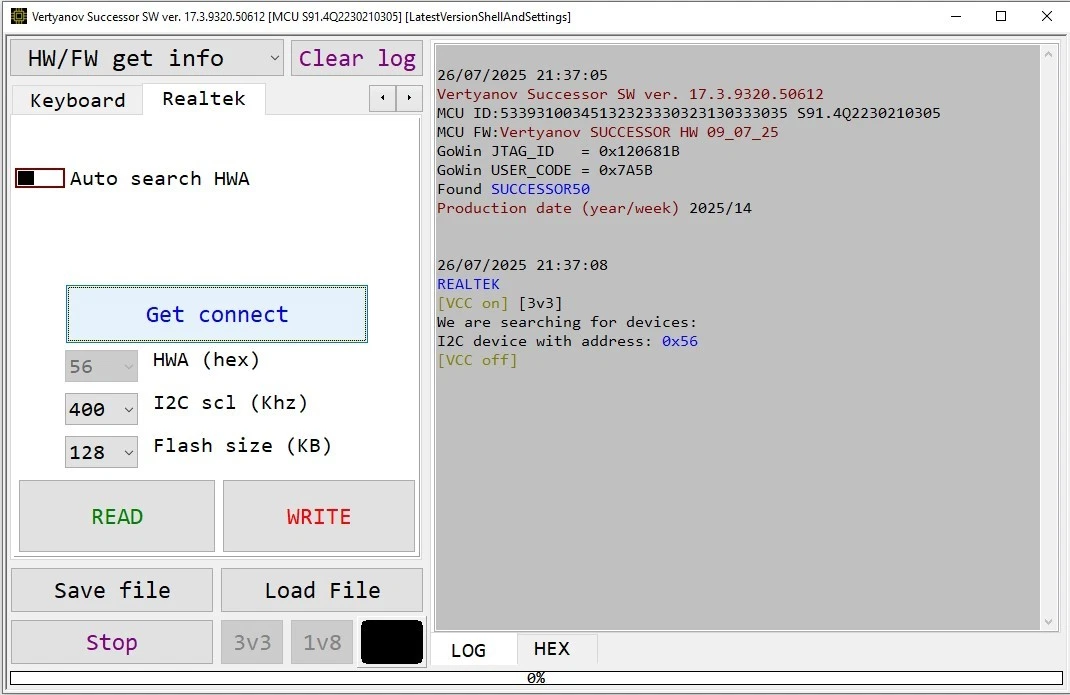Open the Flash size (KB) dropdown

(x=101, y=452)
